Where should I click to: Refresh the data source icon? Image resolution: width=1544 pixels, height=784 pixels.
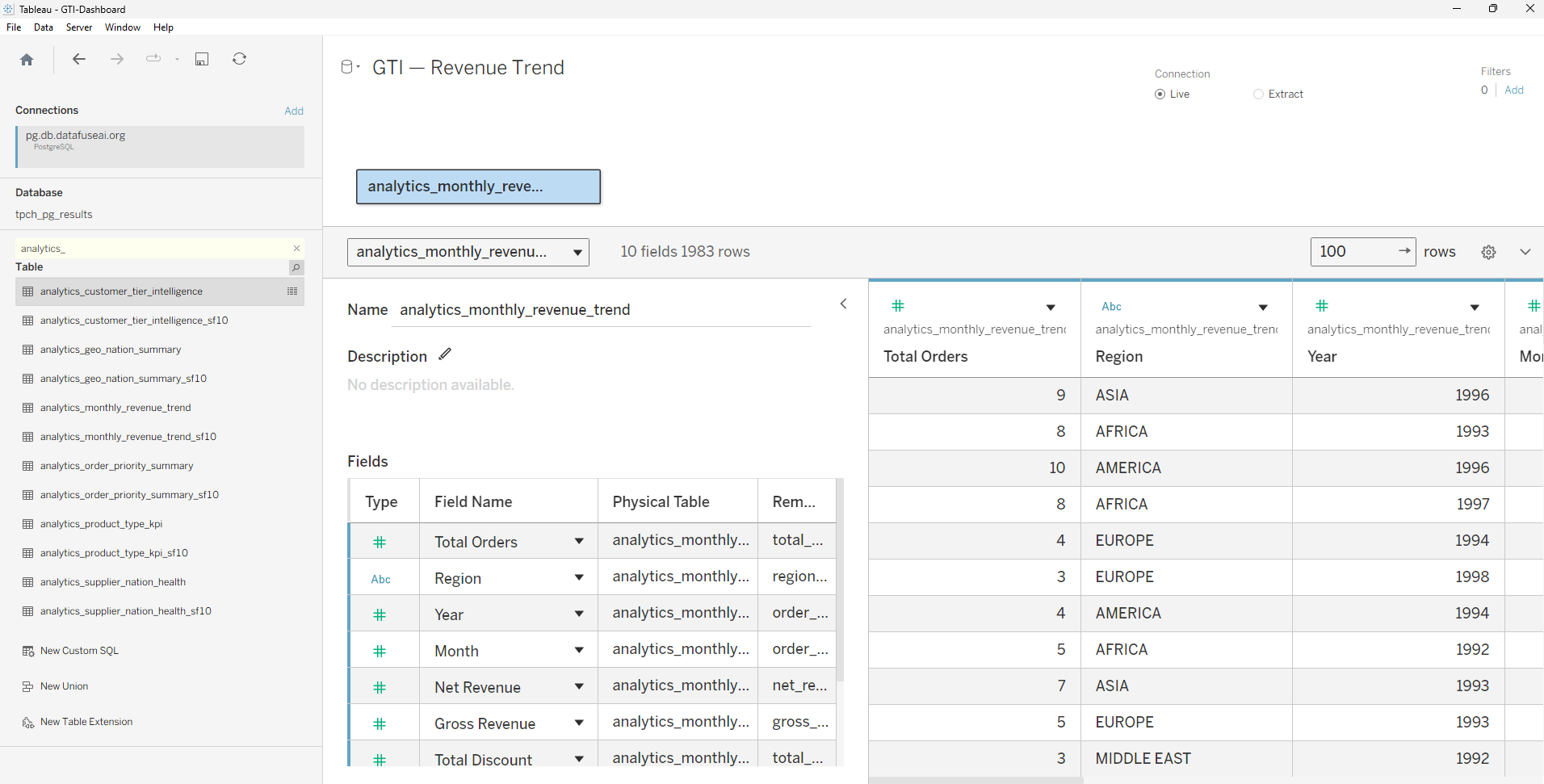[240, 59]
